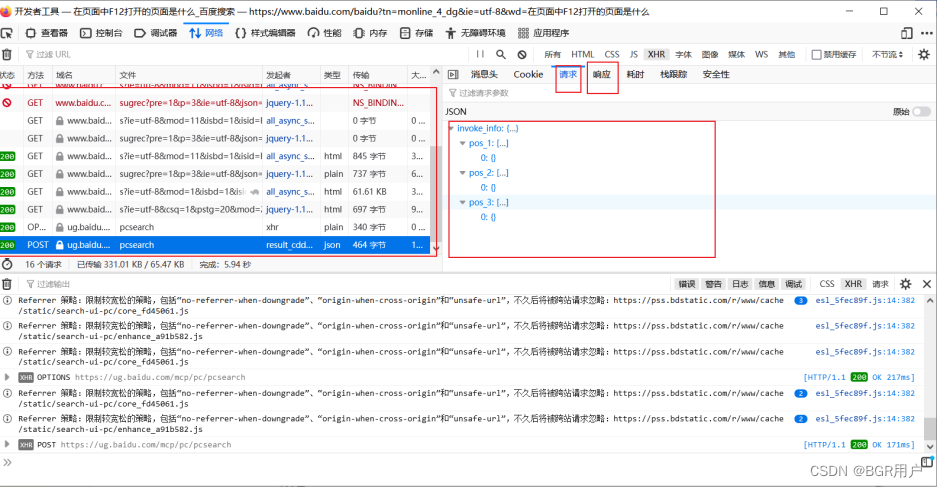Switch to the 安全性 security tab
The height and width of the screenshot is (487, 937).
[x=716, y=75]
